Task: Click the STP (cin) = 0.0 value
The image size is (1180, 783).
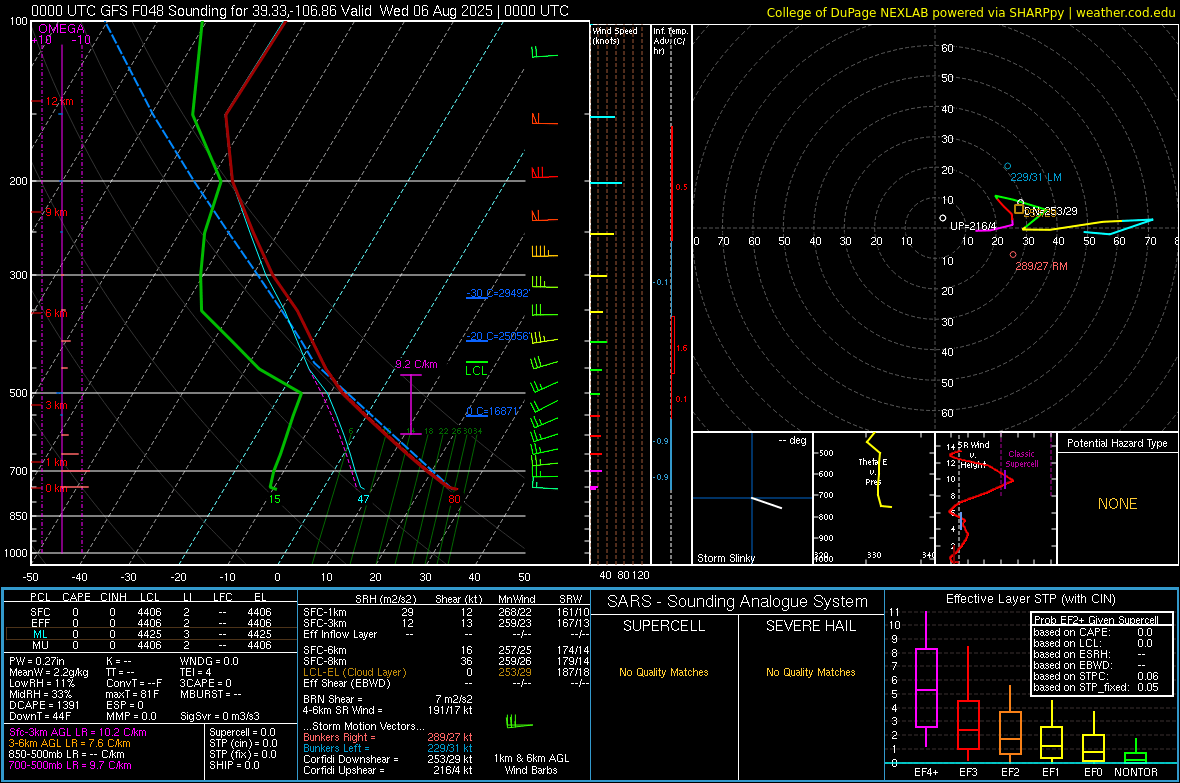Action: point(243,743)
